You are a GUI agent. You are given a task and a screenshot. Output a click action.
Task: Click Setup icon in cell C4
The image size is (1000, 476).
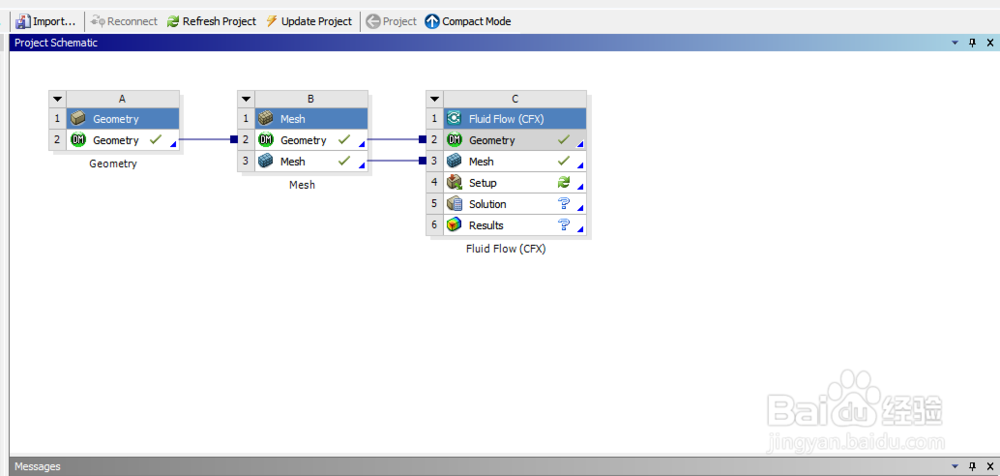coord(454,182)
